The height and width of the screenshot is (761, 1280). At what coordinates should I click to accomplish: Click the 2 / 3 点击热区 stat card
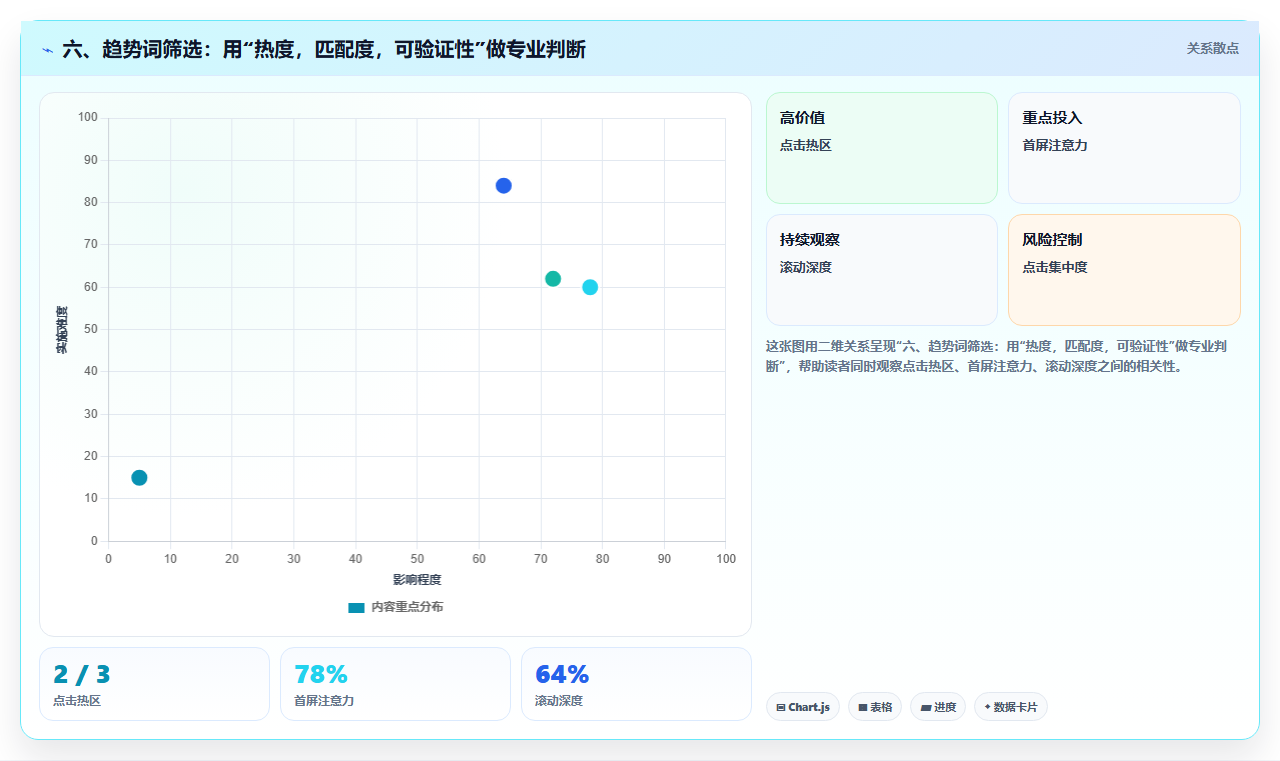pyautogui.click(x=154, y=684)
